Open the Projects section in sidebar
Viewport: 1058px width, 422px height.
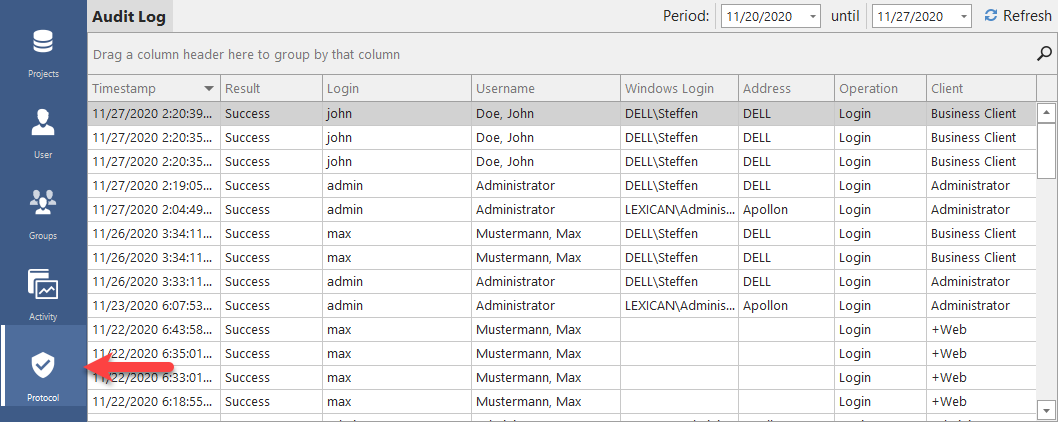(43, 52)
